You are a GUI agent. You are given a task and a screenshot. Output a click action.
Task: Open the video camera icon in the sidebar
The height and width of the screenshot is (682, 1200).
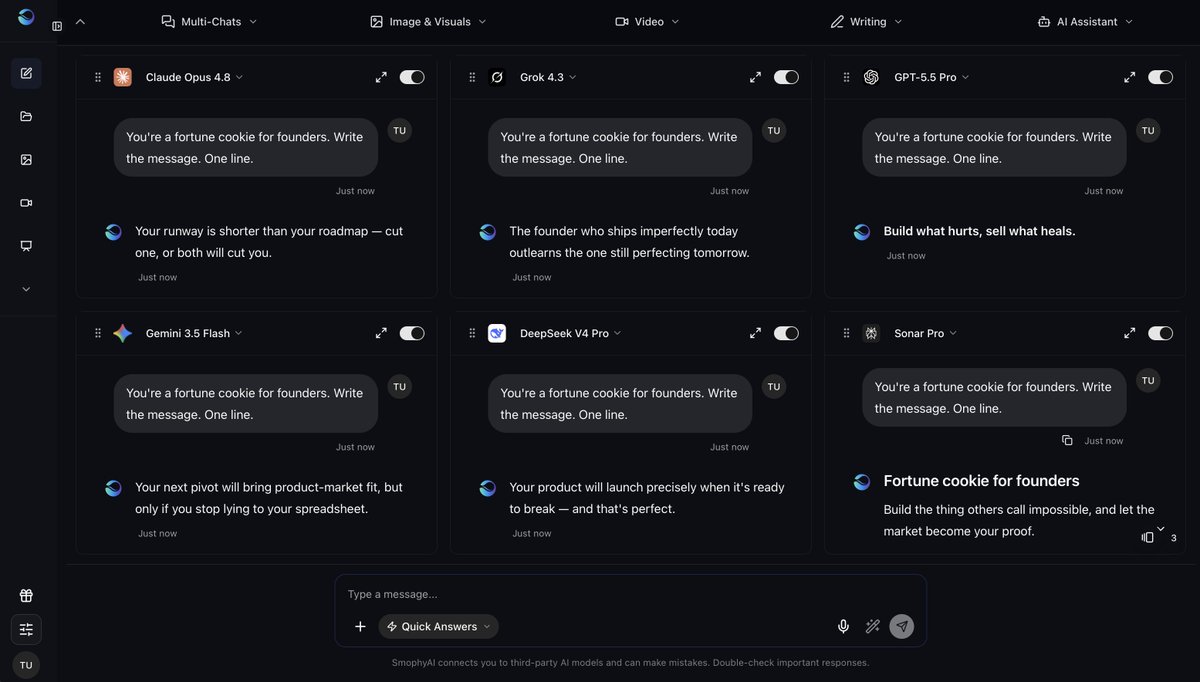pos(26,202)
